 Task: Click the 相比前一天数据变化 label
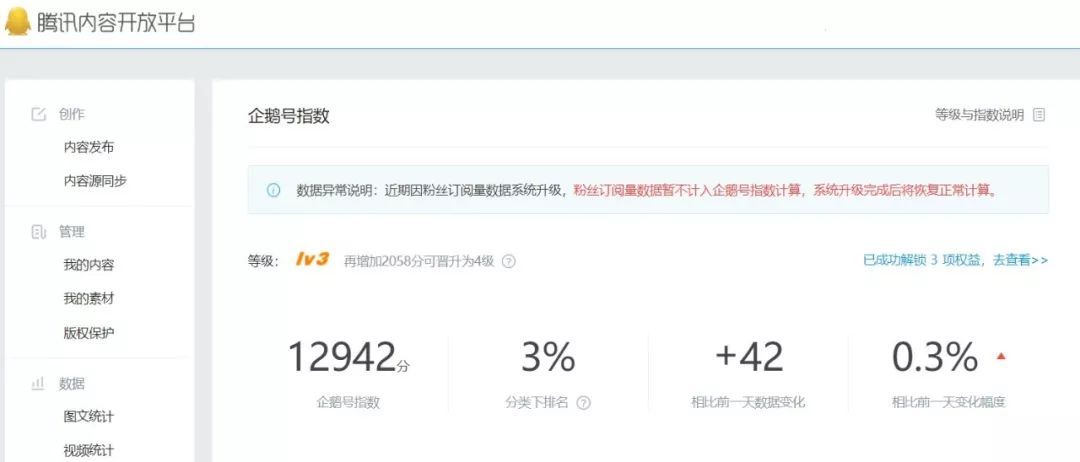pyautogui.click(x=748, y=403)
